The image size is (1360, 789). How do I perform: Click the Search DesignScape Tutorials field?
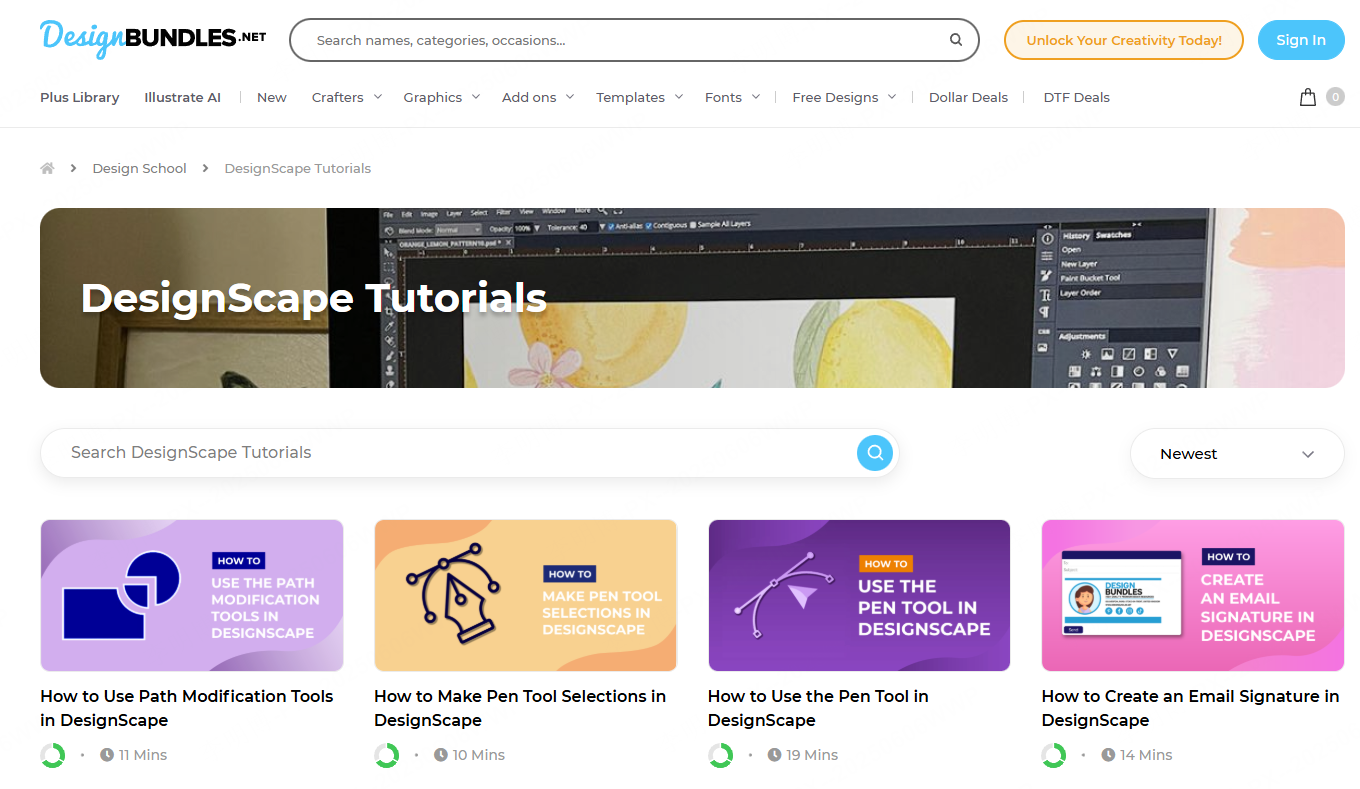(x=450, y=453)
